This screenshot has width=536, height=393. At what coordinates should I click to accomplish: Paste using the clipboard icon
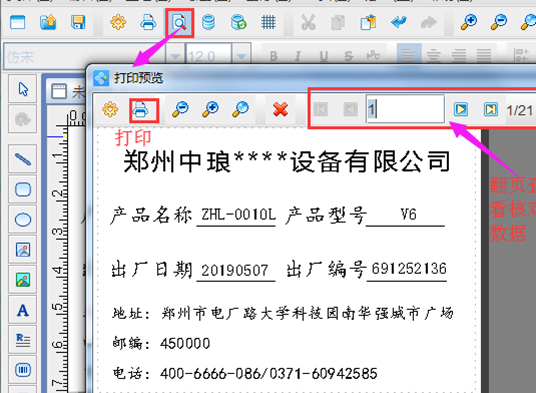[x=368, y=23]
